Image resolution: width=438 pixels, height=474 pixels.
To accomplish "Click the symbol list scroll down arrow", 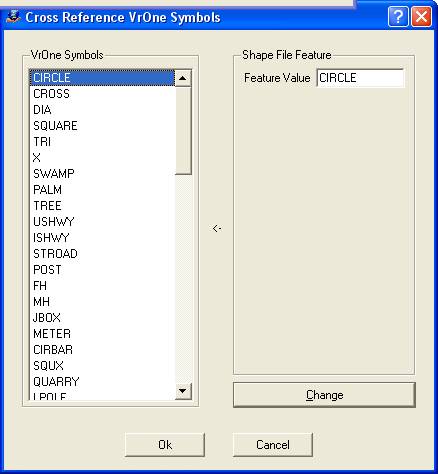I will coord(183,391).
